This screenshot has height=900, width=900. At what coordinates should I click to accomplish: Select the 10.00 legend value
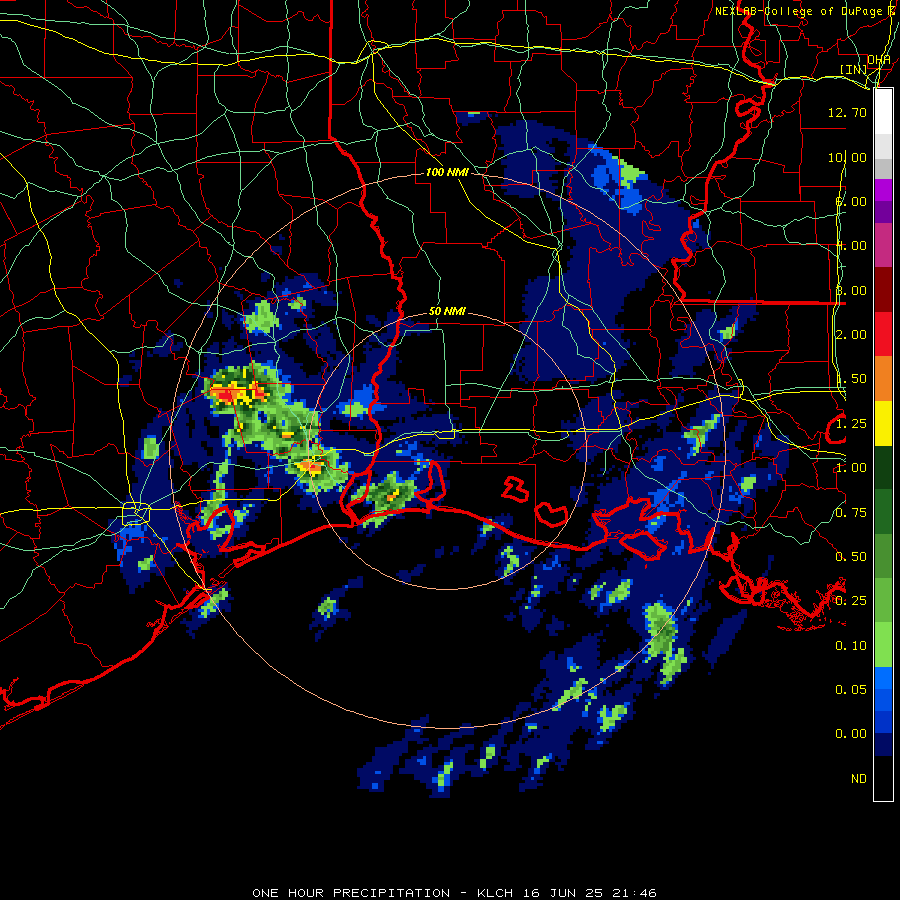(847, 157)
